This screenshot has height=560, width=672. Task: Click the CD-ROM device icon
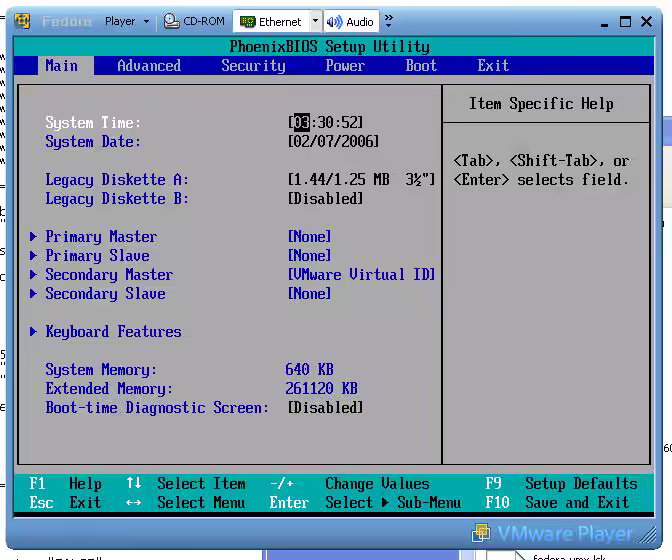click(171, 21)
